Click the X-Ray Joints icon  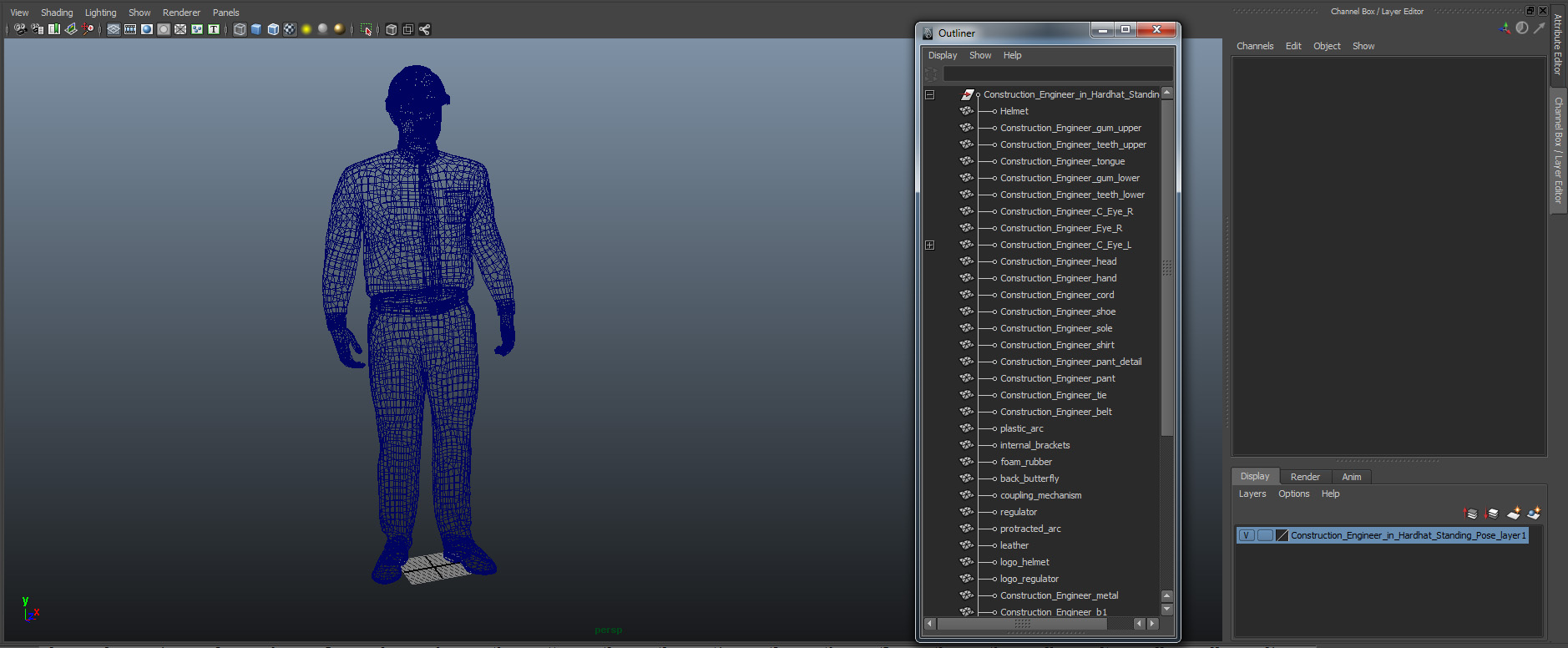coord(424,29)
